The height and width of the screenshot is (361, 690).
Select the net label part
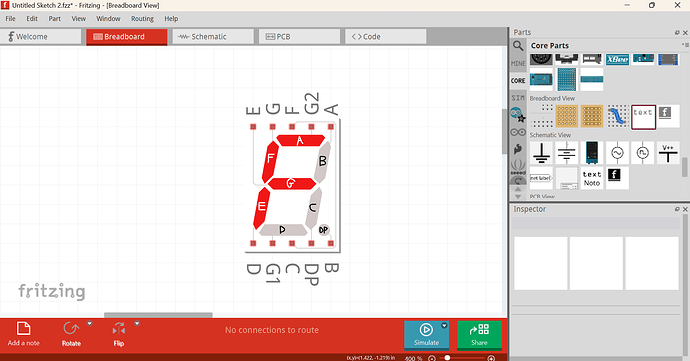coord(541,178)
